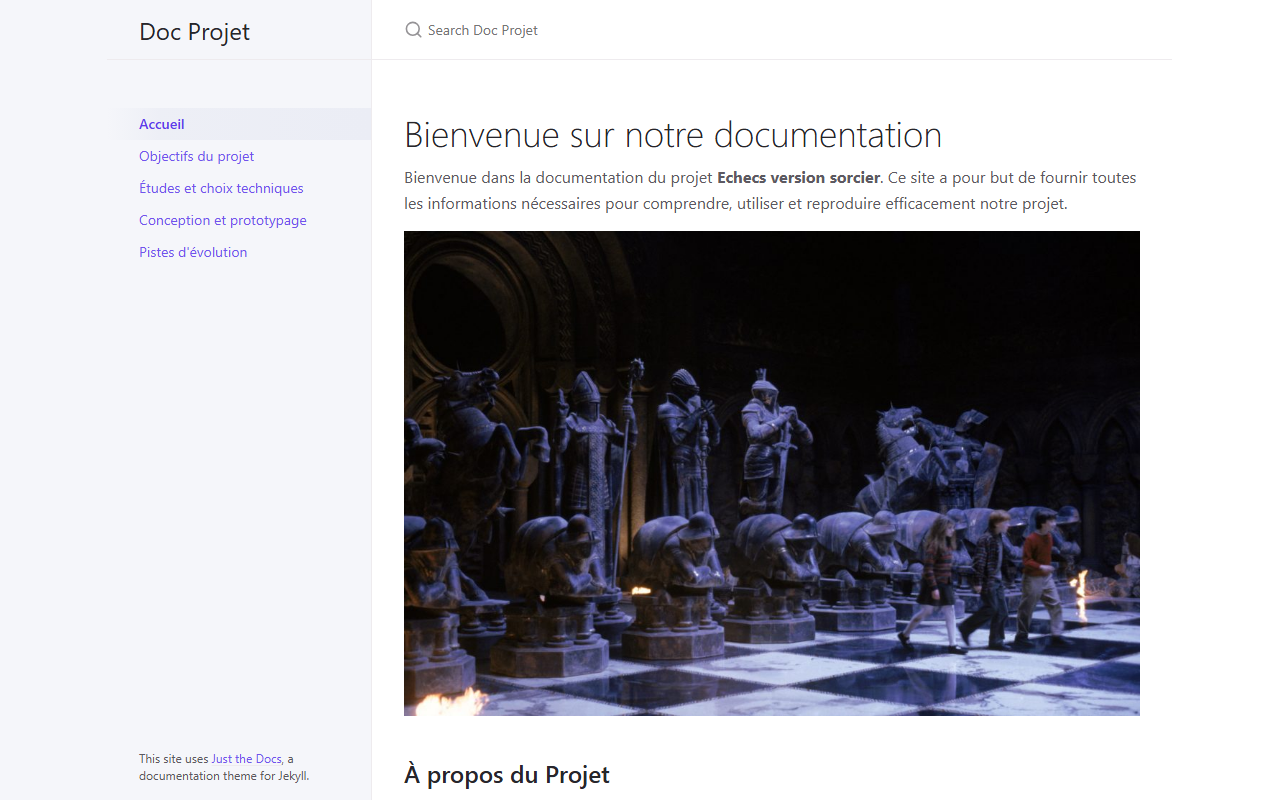Click the bold Echecs version sorcier text
Viewport: 1280px width, 800px height.
pyautogui.click(x=799, y=178)
